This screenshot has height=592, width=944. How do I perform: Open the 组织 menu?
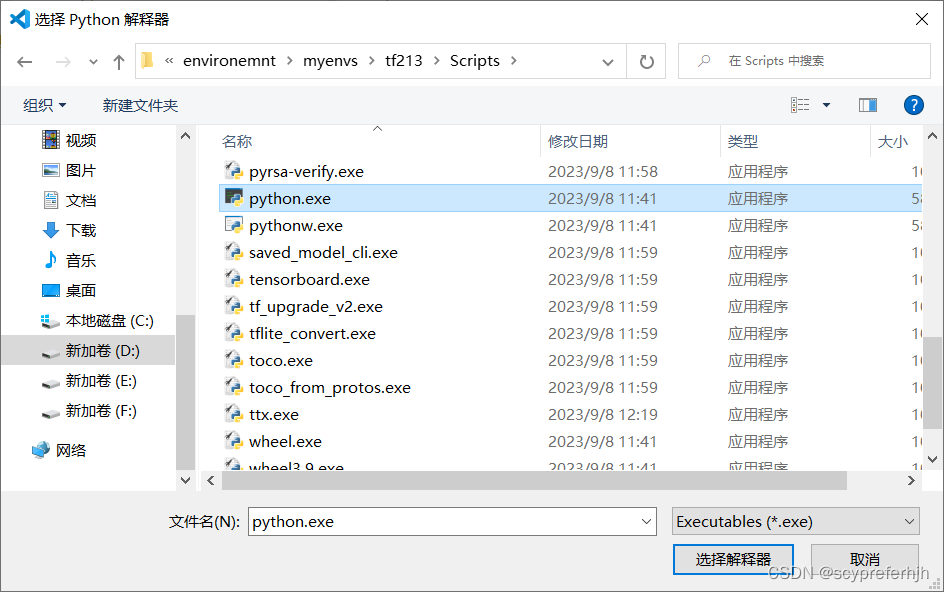click(45, 105)
